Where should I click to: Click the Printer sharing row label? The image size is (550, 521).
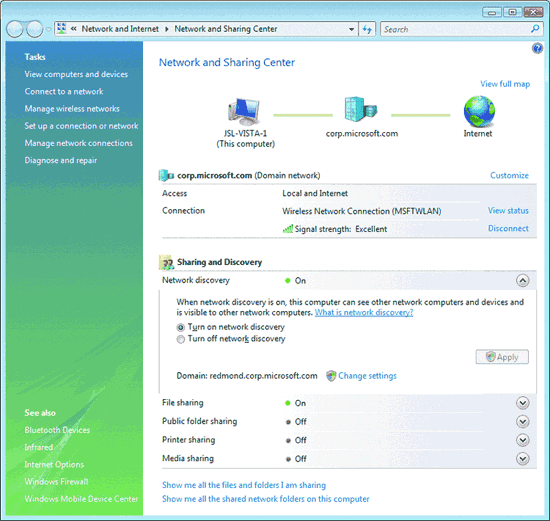(188, 440)
